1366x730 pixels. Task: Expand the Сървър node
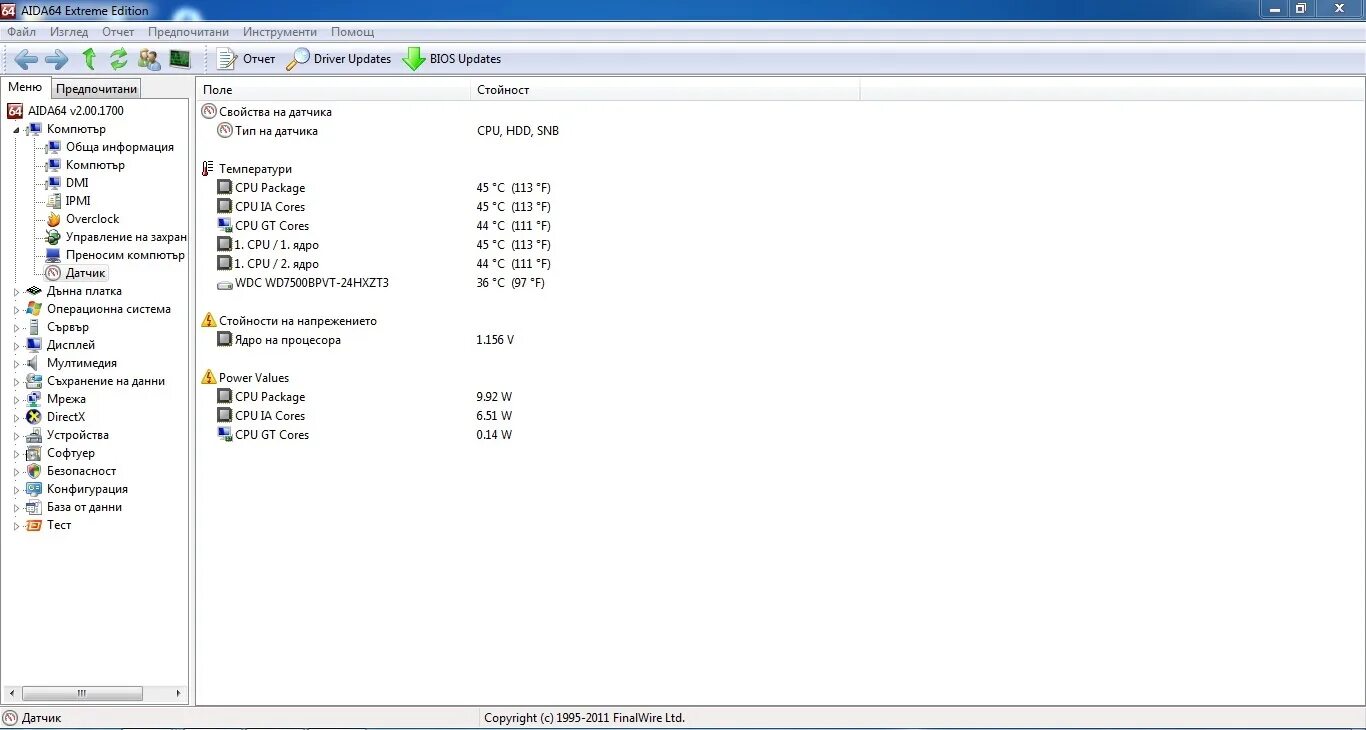16,328
